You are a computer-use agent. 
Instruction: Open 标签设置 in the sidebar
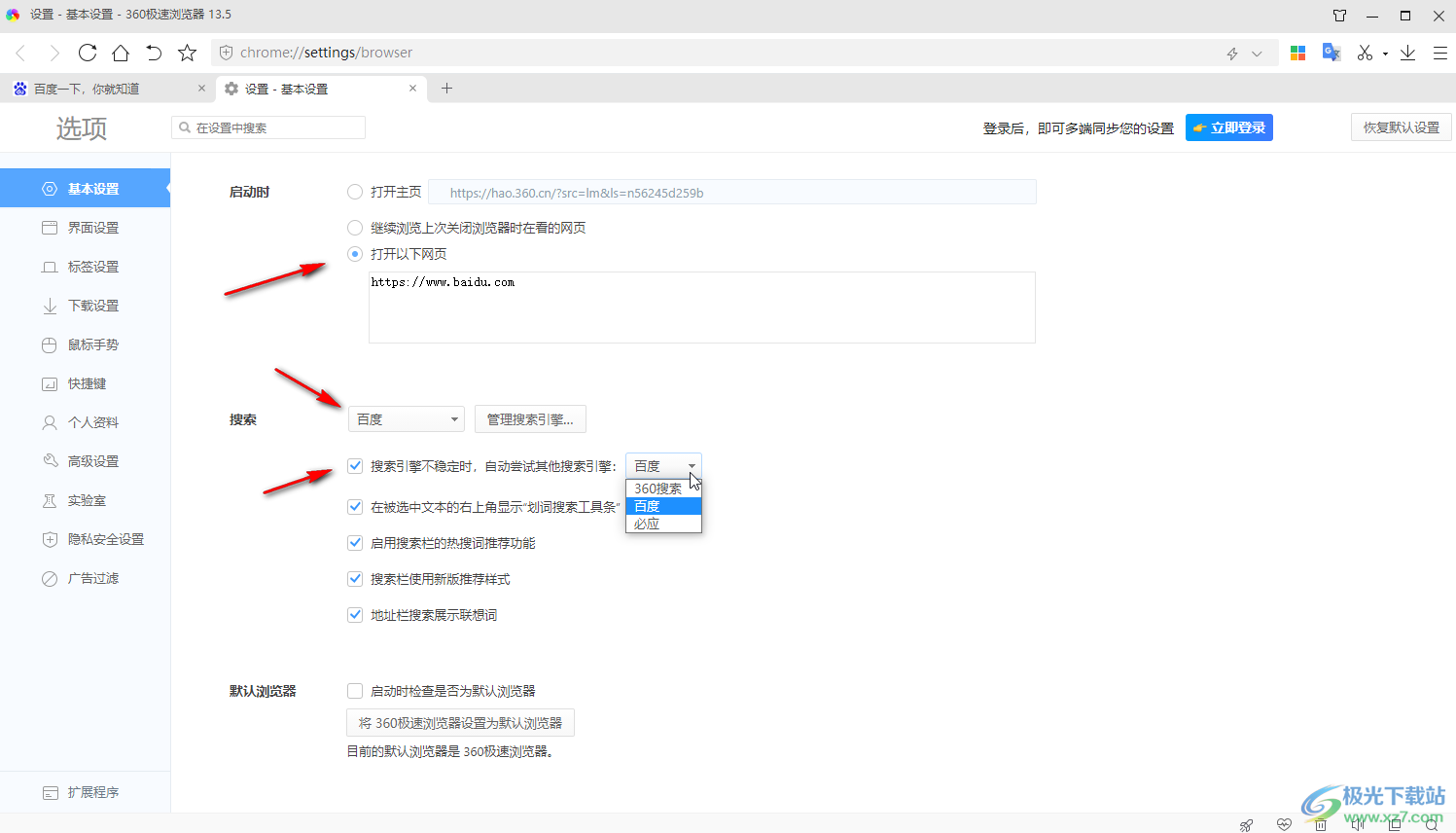click(85, 267)
